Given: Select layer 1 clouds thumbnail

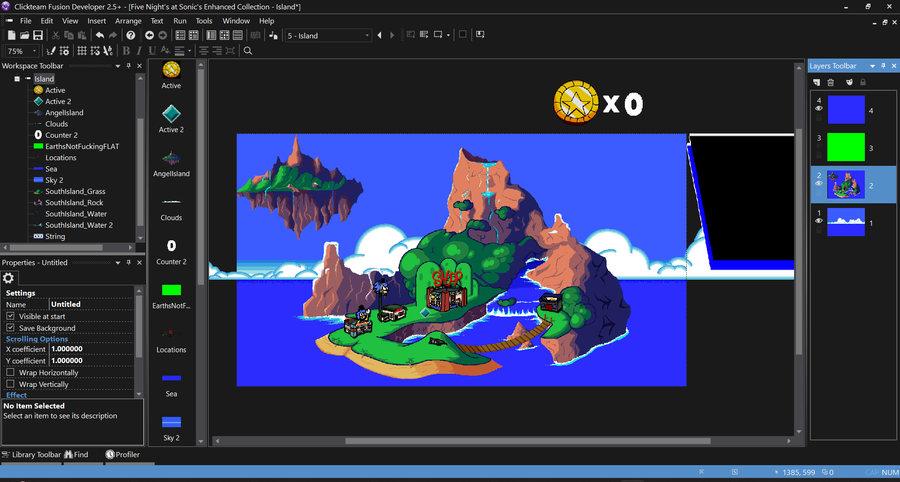Looking at the screenshot, I should [x=845, y=222].
